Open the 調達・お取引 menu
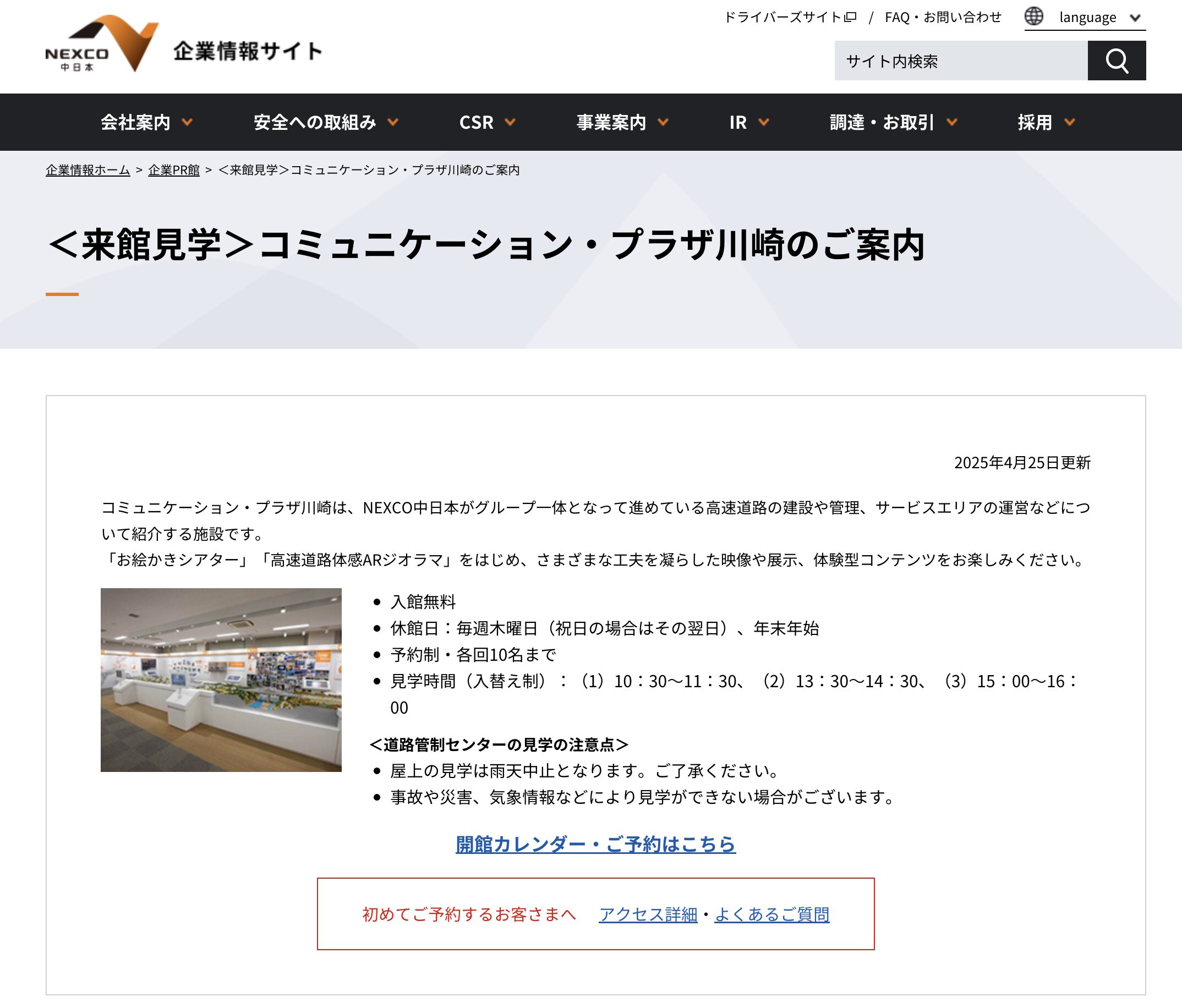 pos(893,122)
